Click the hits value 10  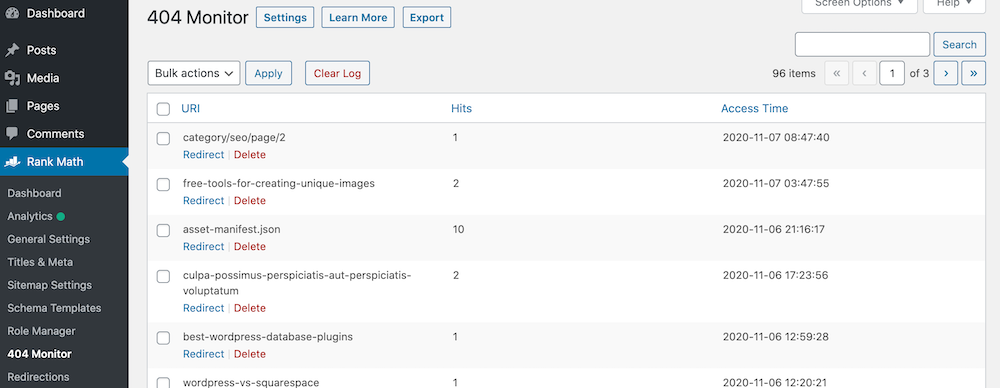(x=458, y=229)
